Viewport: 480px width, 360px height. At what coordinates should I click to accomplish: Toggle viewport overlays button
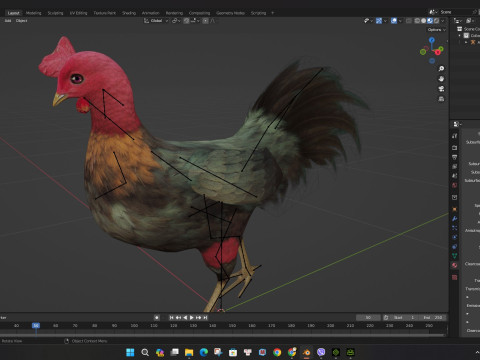coord(394,21)
